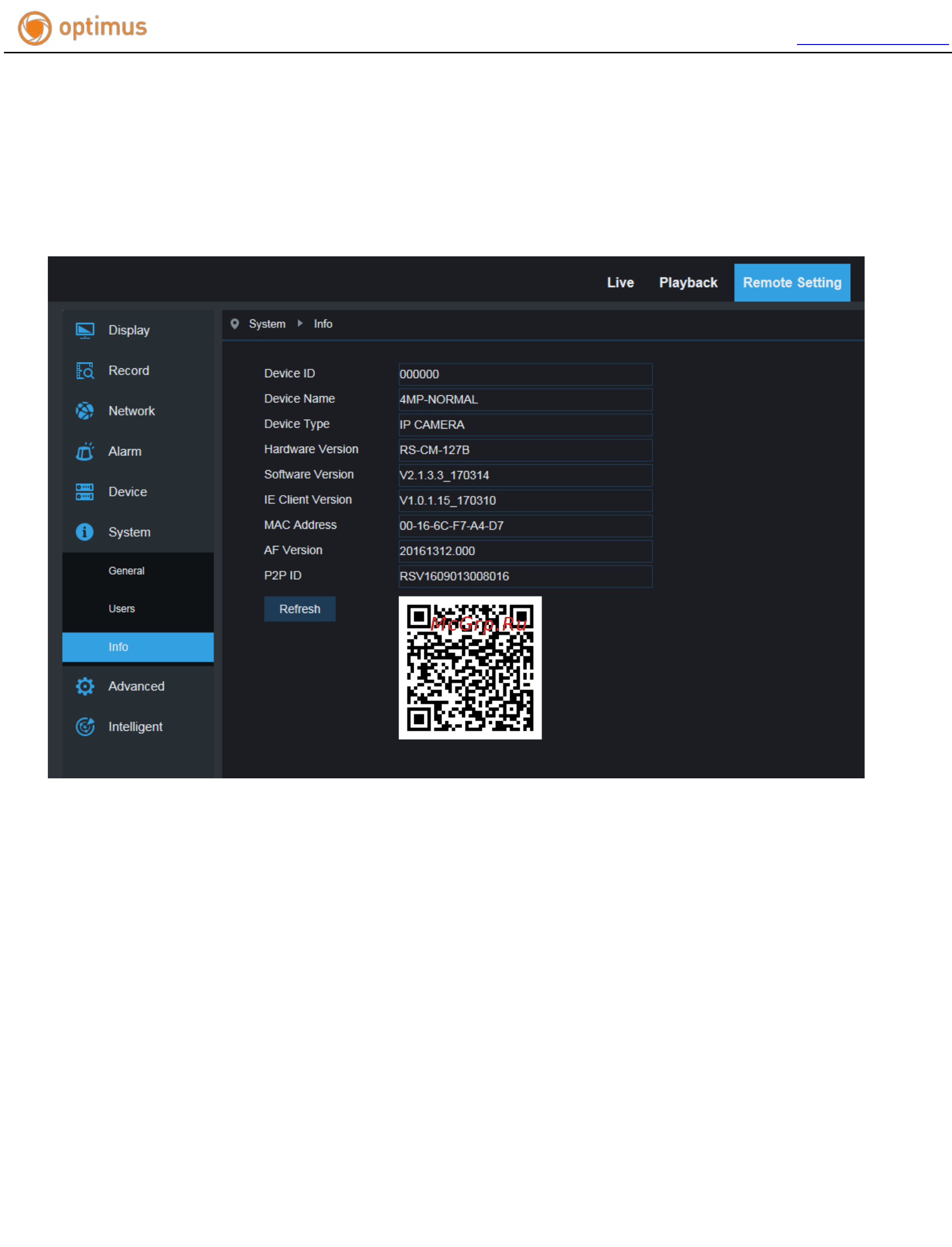Click the P2P ID field

(525, 576)
